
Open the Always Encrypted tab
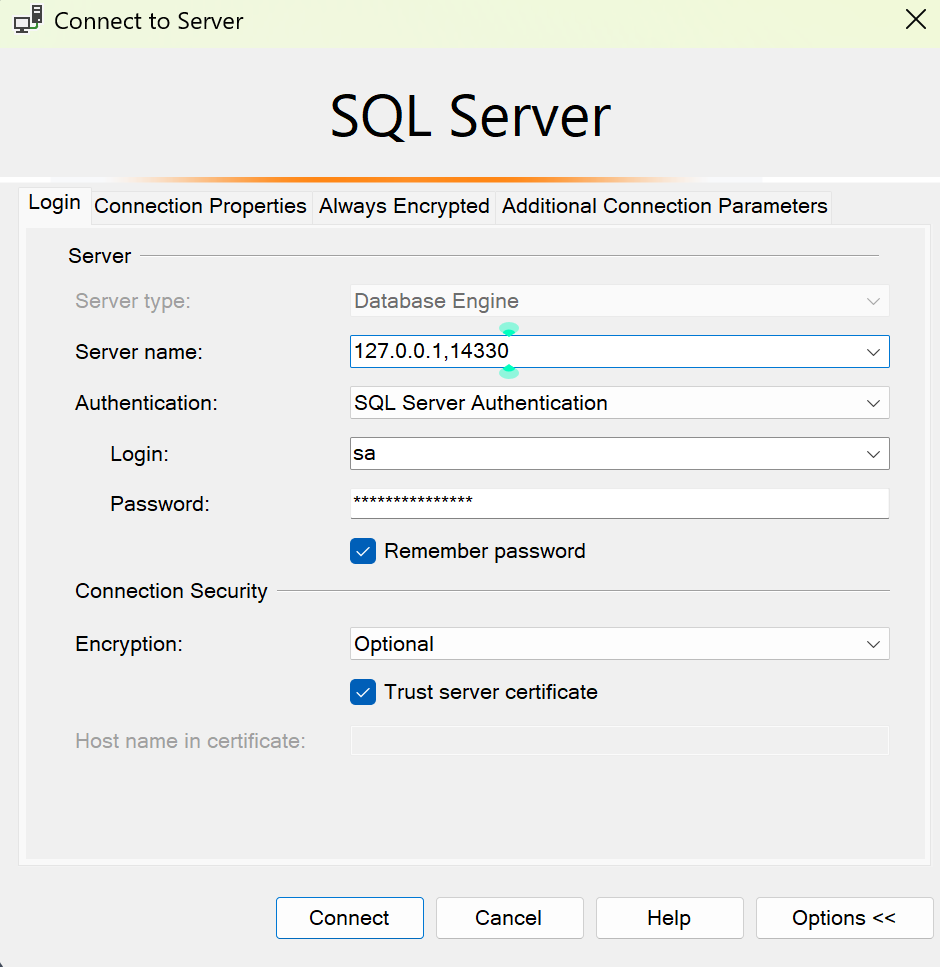(404, 206)
